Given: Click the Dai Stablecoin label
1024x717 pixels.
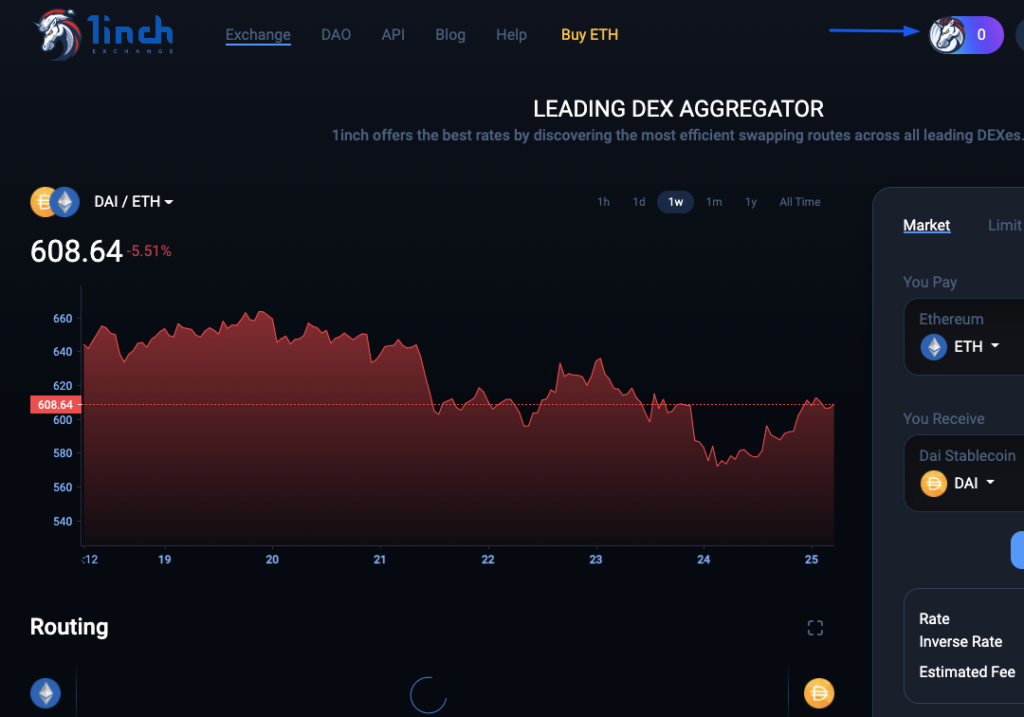Looking at the screenshot, I should coord(967,456).
